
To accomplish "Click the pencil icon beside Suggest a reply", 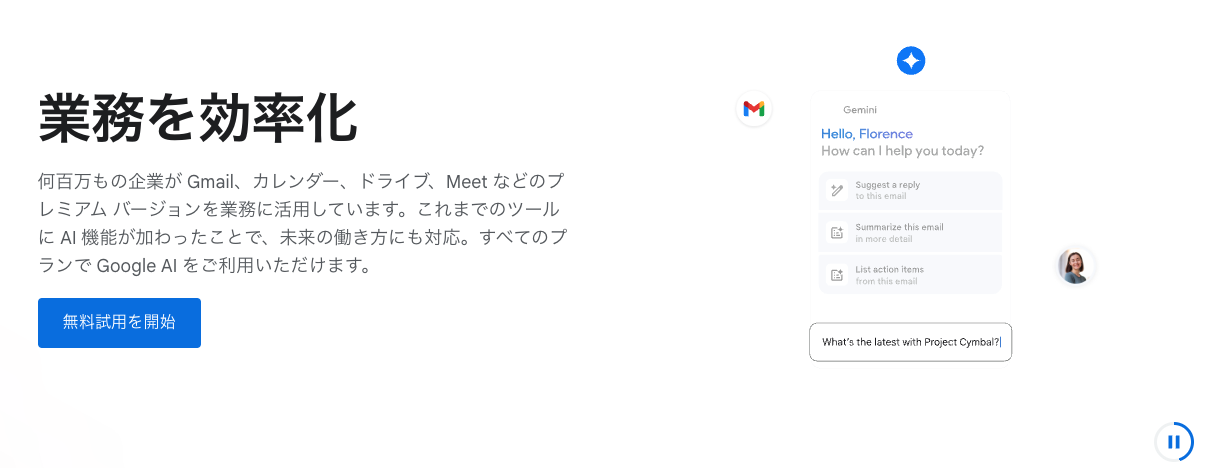I will 837,190.
